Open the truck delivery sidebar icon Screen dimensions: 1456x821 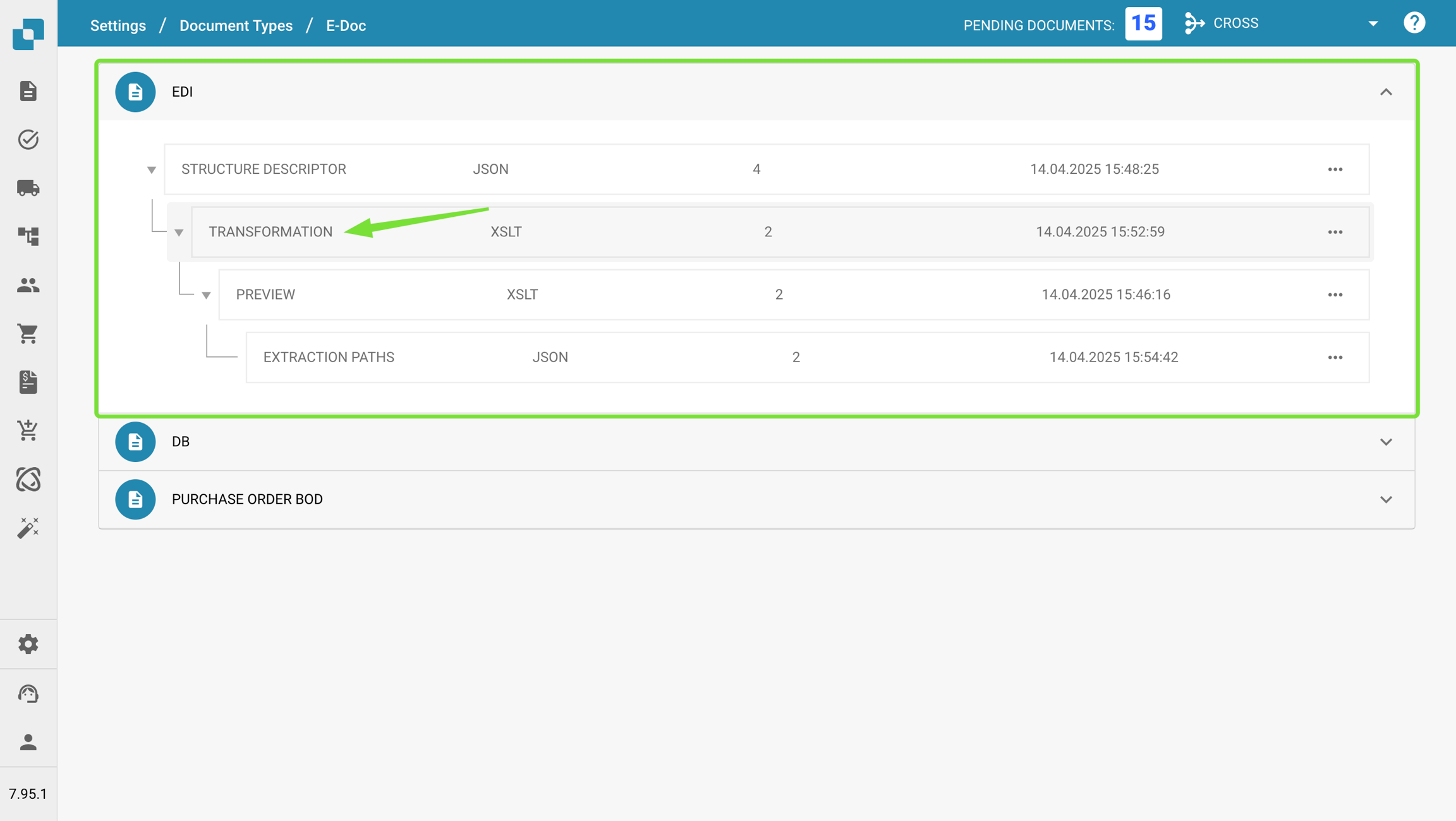click(28, 188)
